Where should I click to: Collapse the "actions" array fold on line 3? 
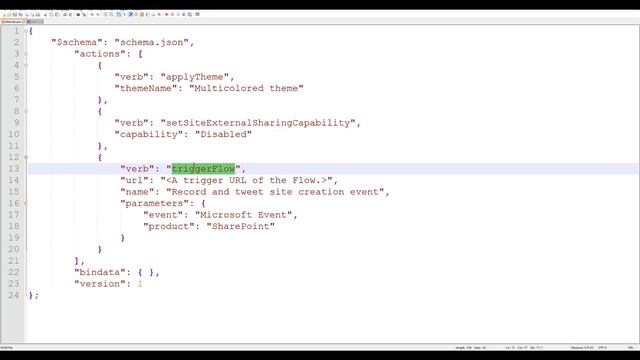[x=26, y=53]
